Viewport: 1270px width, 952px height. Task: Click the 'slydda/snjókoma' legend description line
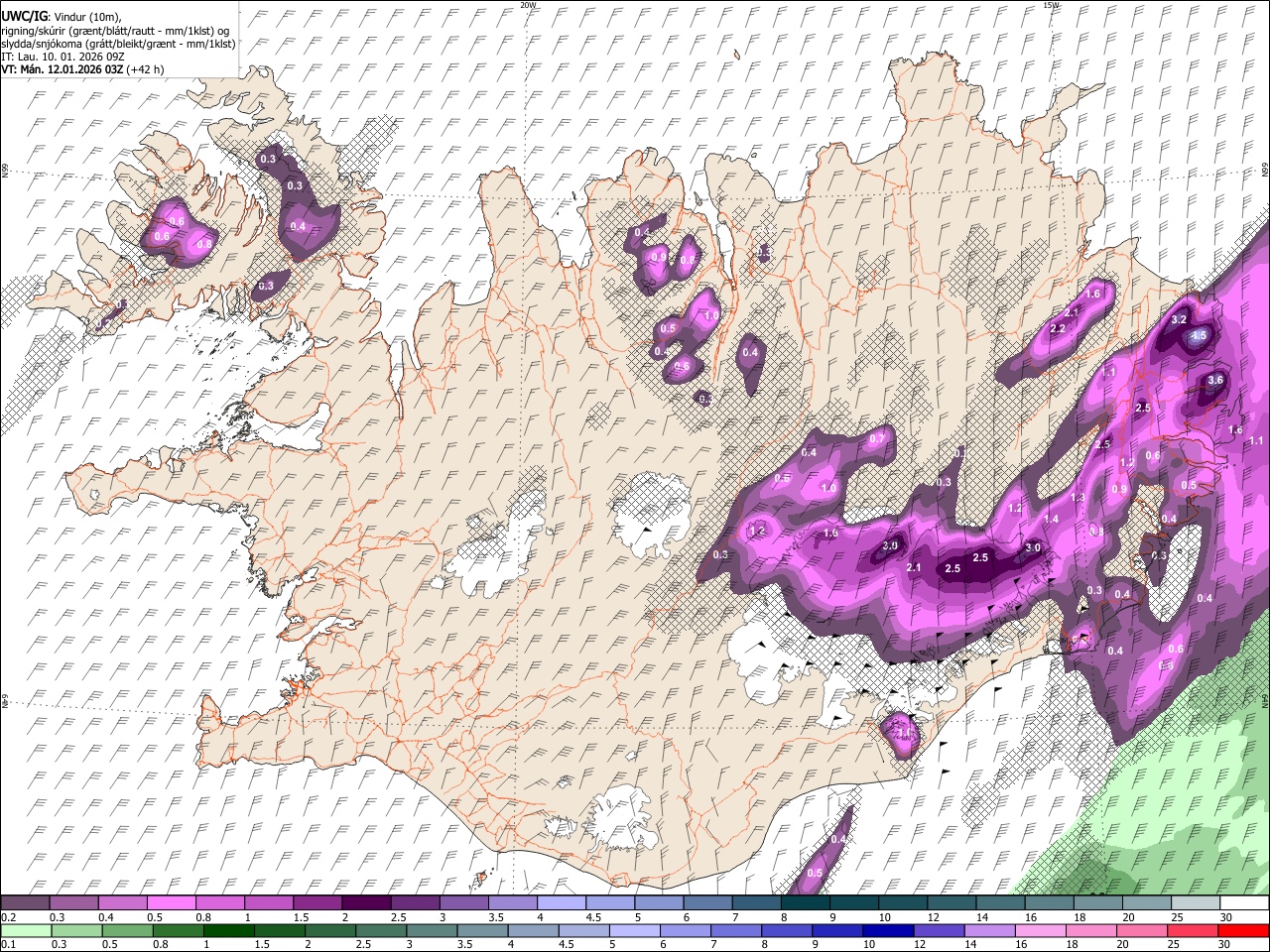pyautogui.click(x=118, y=43)
